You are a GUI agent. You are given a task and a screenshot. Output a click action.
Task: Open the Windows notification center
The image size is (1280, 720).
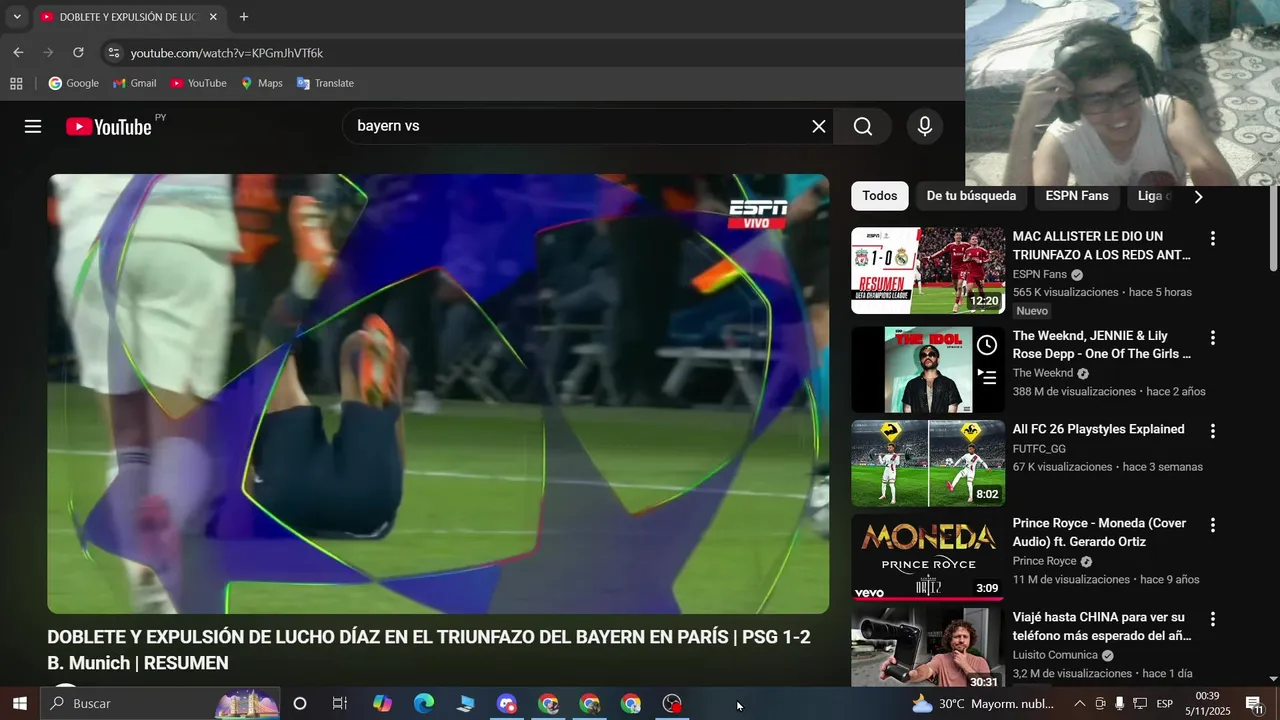[1255, 704]
